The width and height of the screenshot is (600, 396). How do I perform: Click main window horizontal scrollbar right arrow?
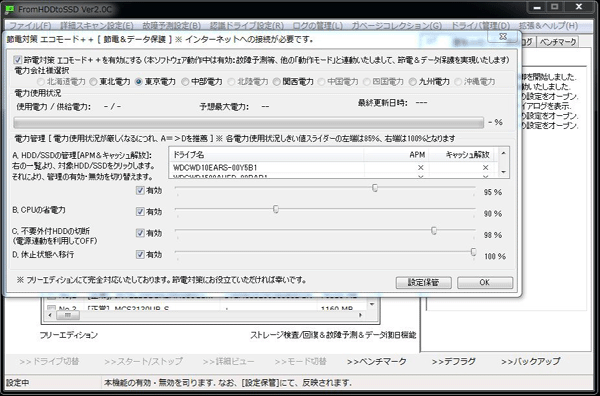click(x=360, y=315)
